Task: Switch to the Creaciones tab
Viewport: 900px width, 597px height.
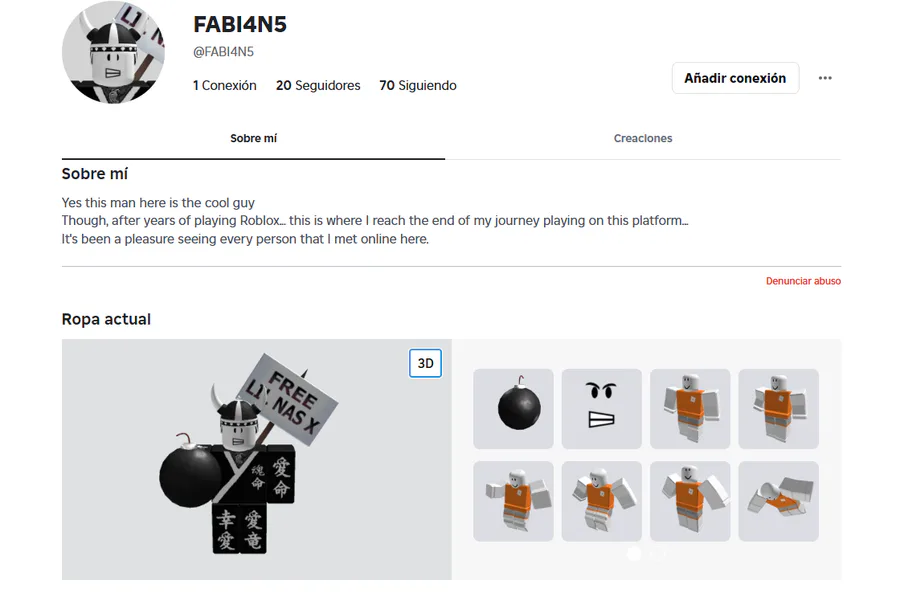Action: 643,138
